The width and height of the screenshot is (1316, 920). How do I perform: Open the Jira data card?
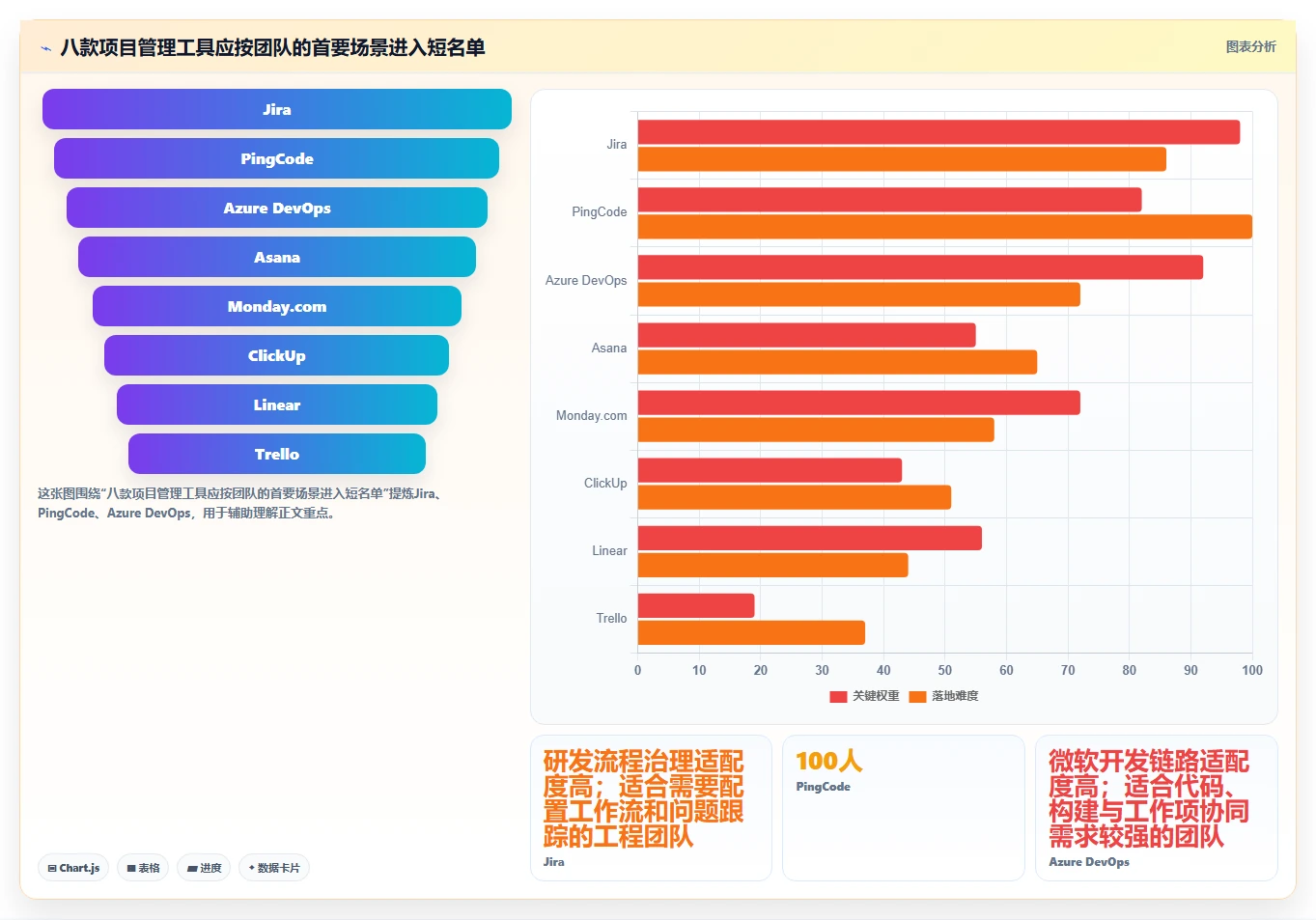click(x=651, y=808)
